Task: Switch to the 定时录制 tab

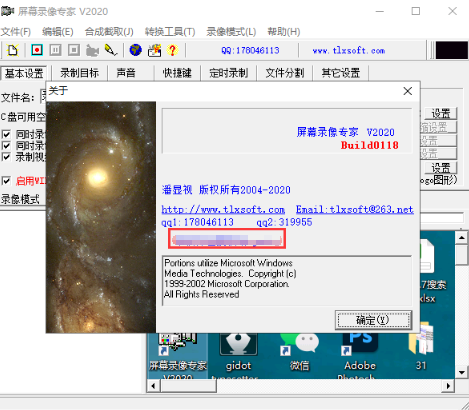Action: pyautogui.click(x=229, y=73)
